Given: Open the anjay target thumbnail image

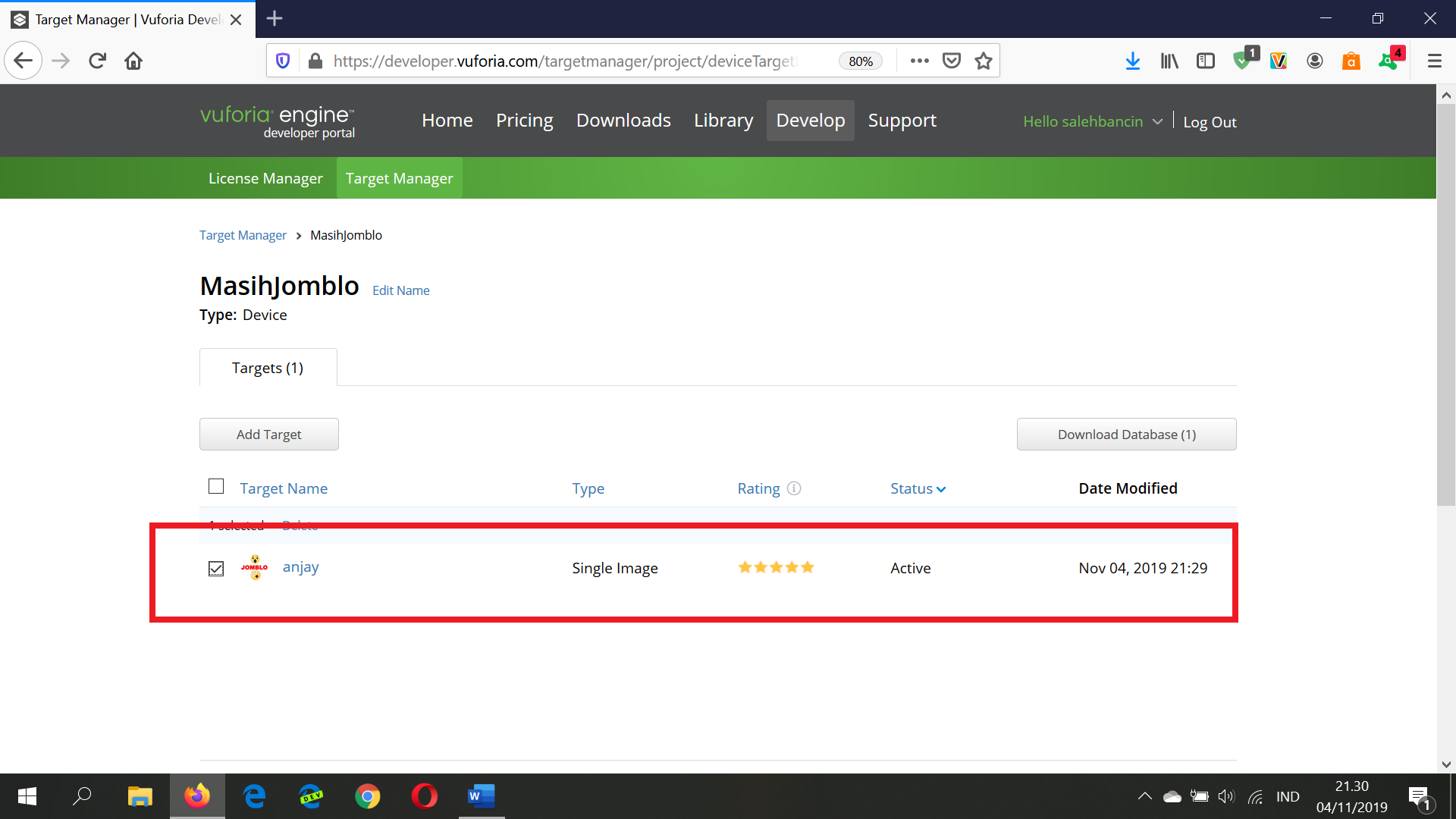Looking at the screenshot, I should [255, 567].
